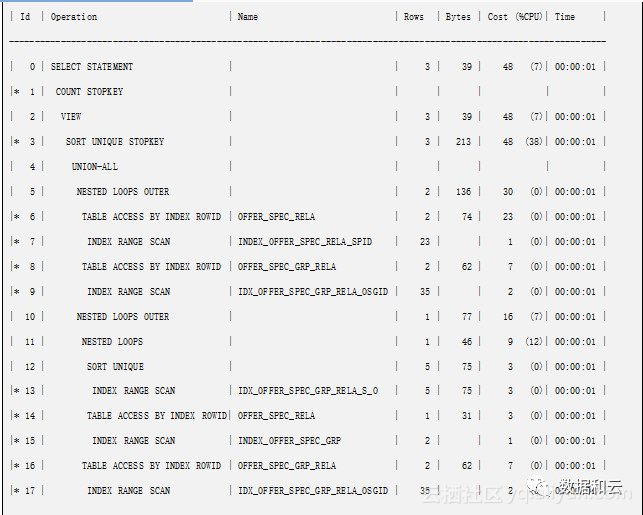
Task: Click OFFER_SPEC_GRP_RELA name in row 16
Action: coord(287,465)
